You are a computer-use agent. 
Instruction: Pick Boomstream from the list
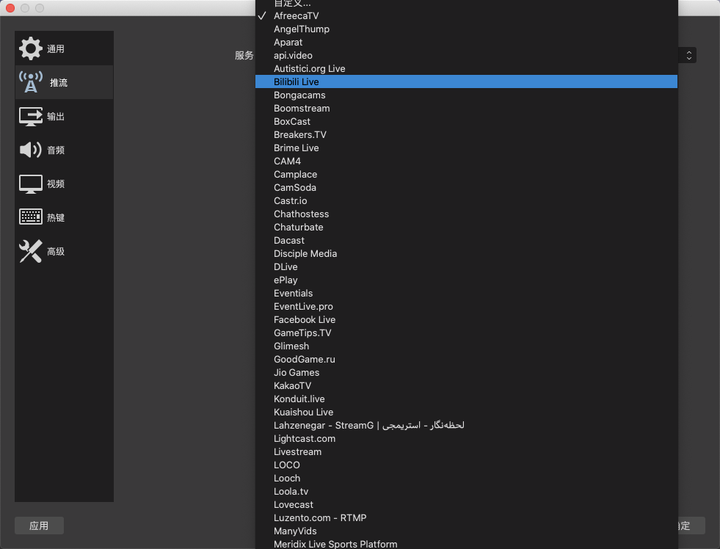tap(466, 108)
